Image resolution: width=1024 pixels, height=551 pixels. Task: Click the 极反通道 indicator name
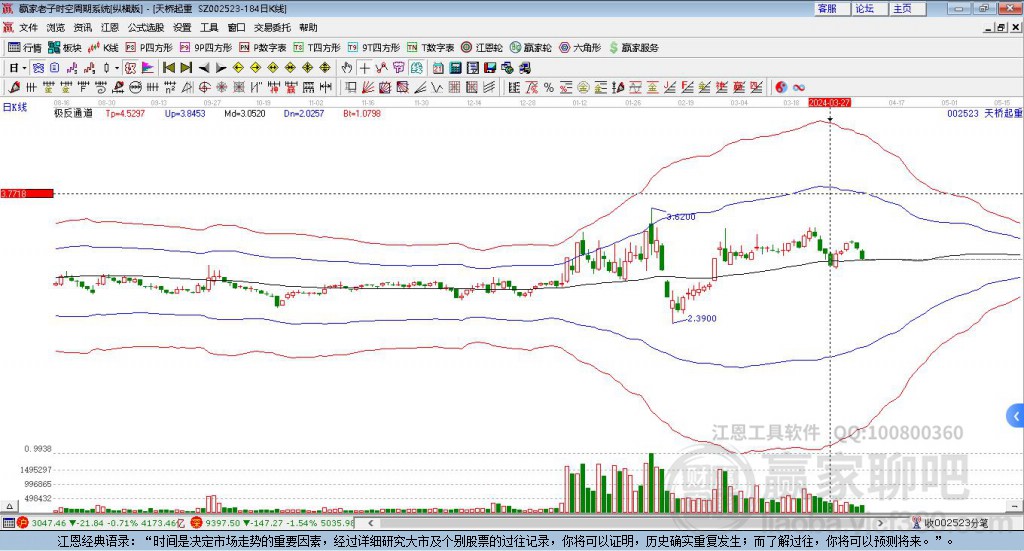point(73,113)
